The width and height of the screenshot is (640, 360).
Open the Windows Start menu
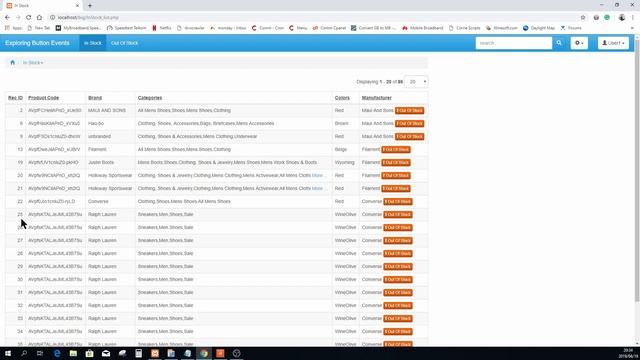[x=8, y=353]
